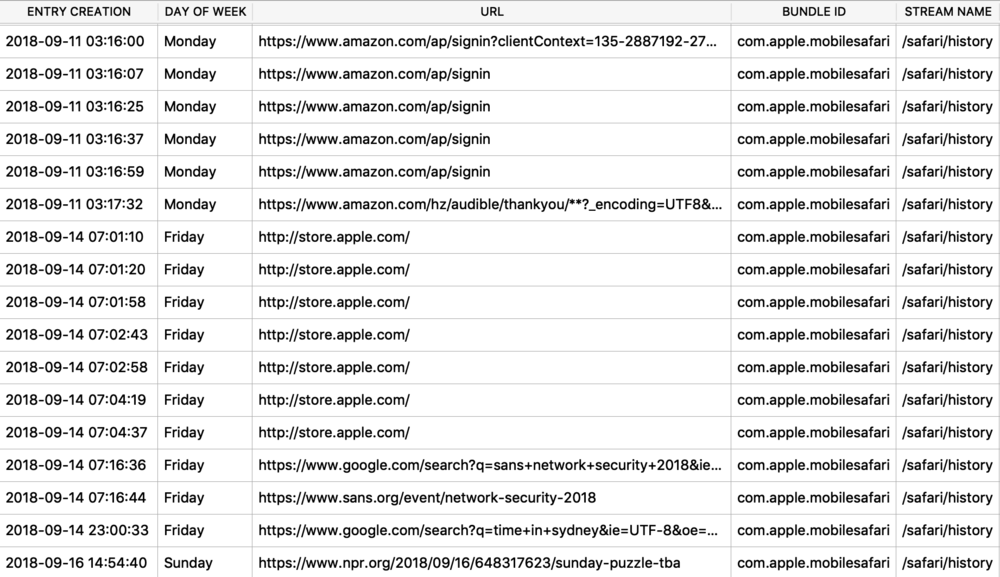Sort by the ENTRY CREATION column header

(78, 11)
